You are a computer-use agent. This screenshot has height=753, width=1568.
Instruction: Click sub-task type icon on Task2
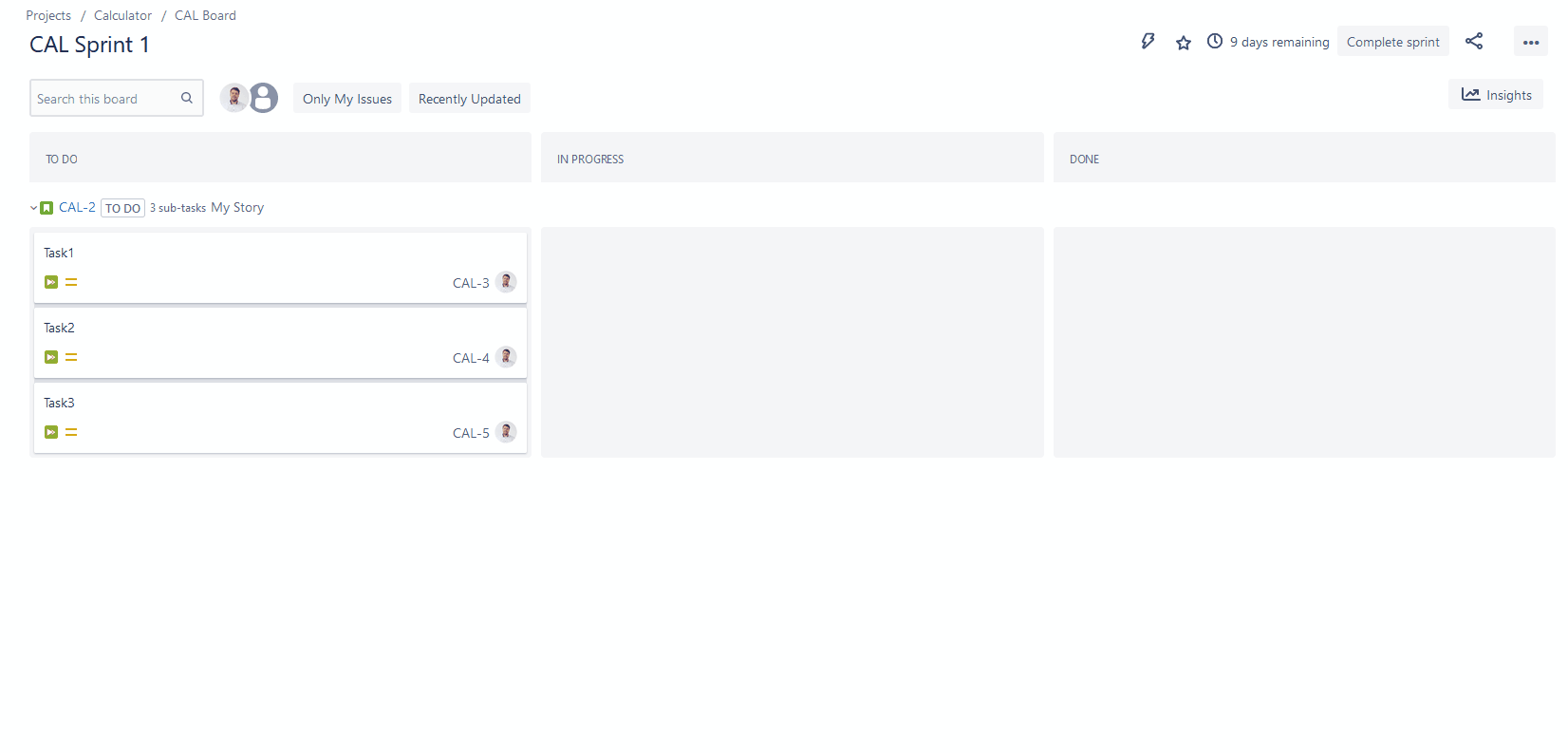click(x=51, y=357)
